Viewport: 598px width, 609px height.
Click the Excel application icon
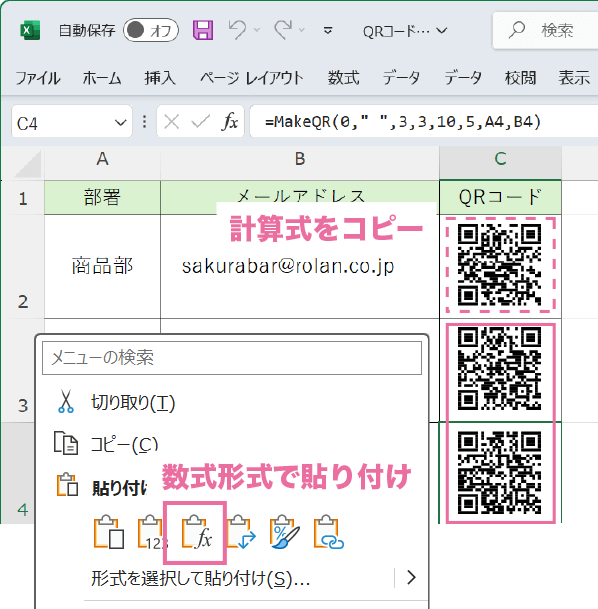pyautogui.click(x=30, y=30)
